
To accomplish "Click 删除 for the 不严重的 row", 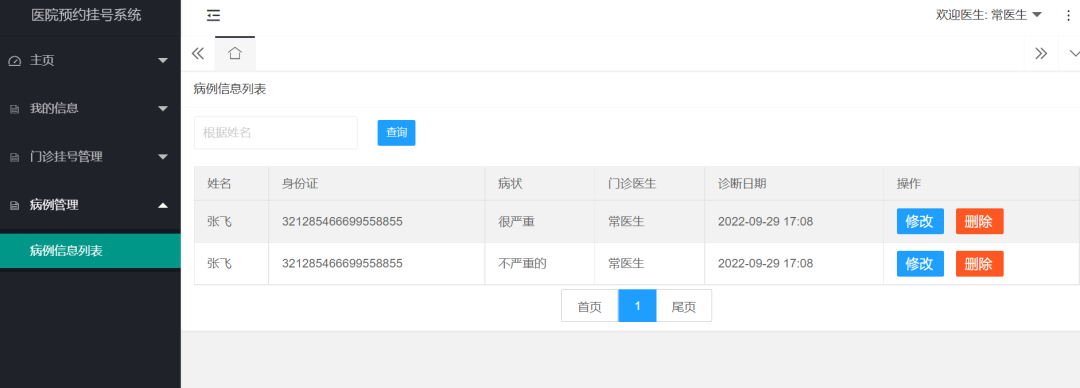I will click(979, 263).
